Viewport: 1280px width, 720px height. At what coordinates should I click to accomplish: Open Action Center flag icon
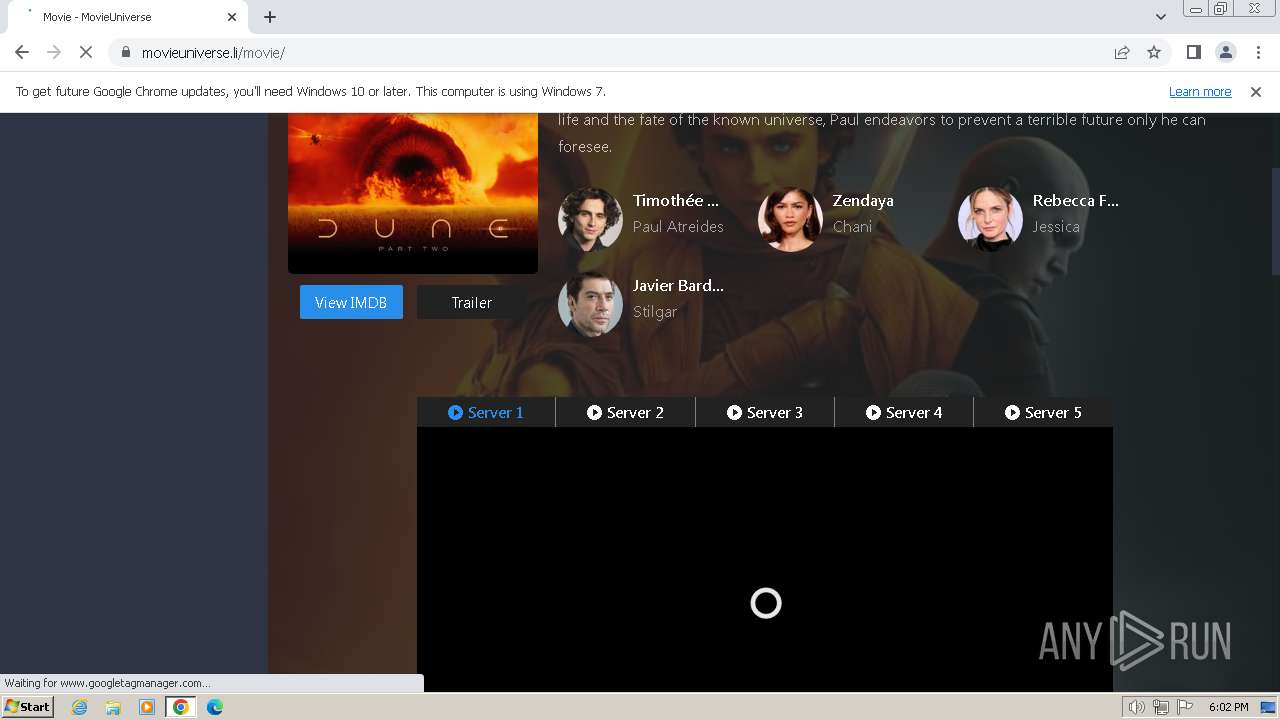click(1185, 707)
